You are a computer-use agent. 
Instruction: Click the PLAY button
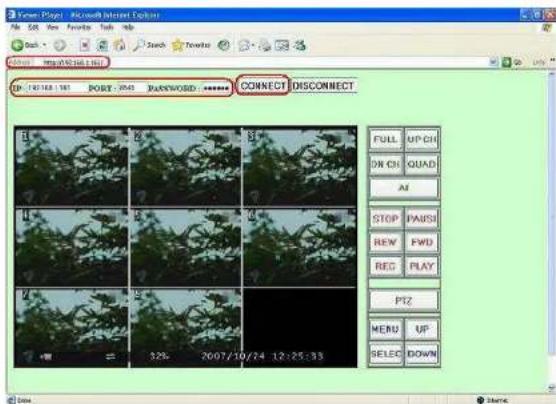[422, 266]
